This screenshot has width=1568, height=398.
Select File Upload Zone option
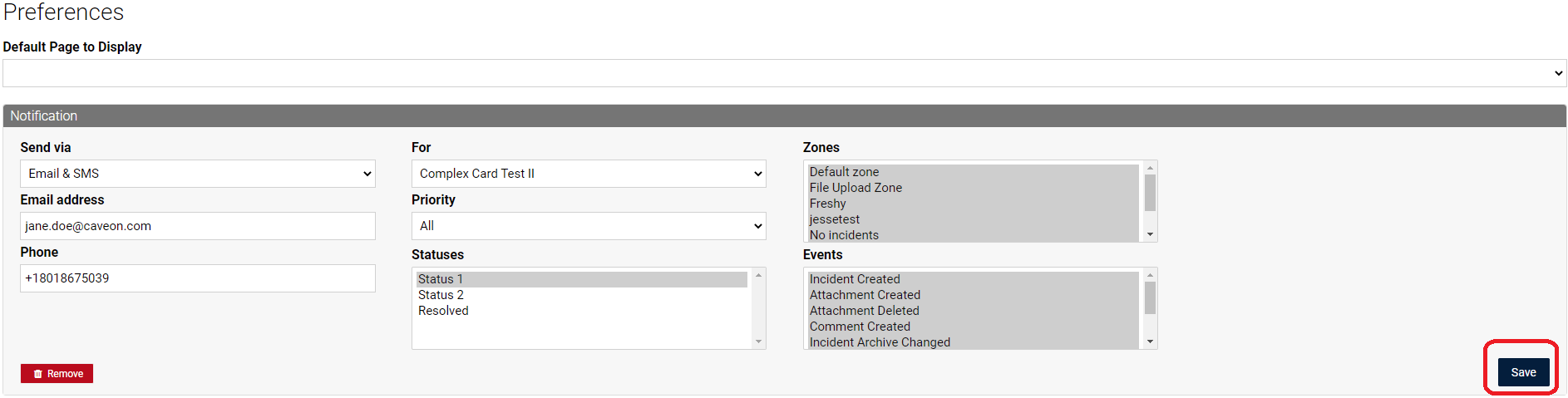pos(973,188)
